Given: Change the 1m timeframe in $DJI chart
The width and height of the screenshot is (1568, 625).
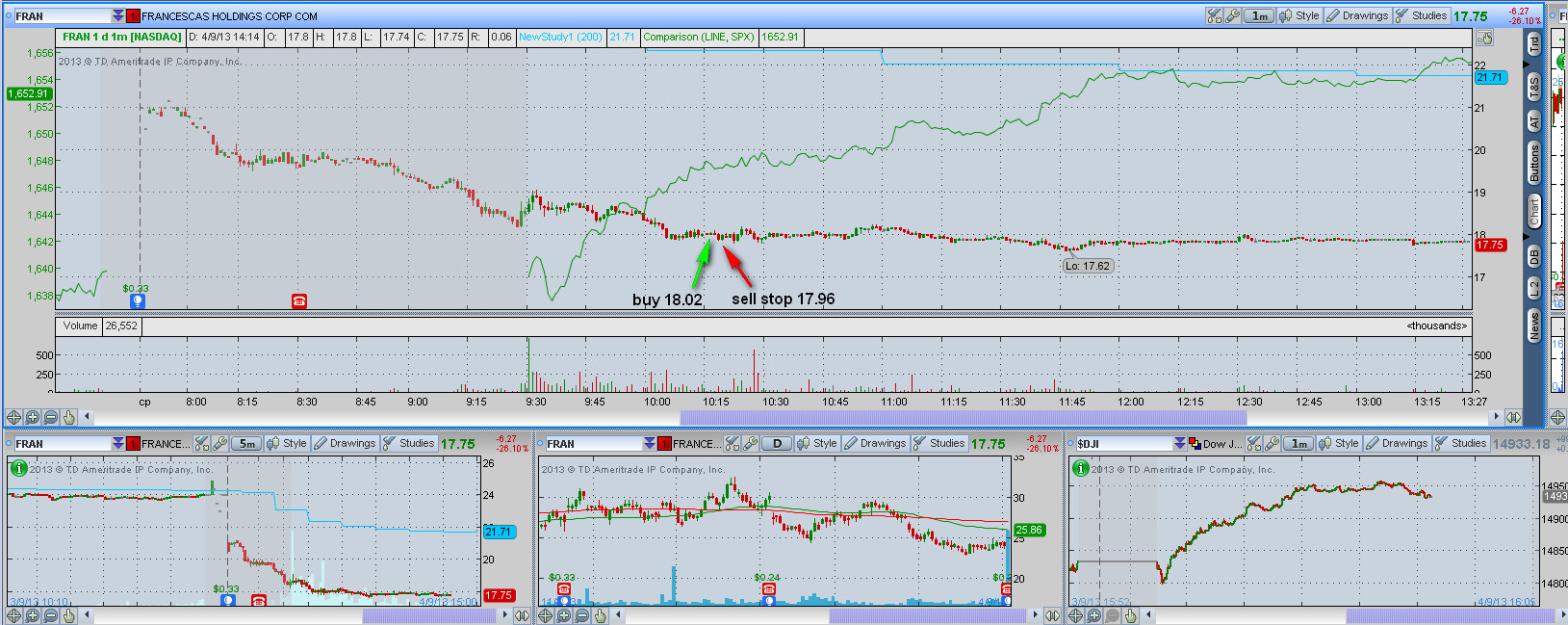Looking at the screenshot, I should click(1298, 443).
